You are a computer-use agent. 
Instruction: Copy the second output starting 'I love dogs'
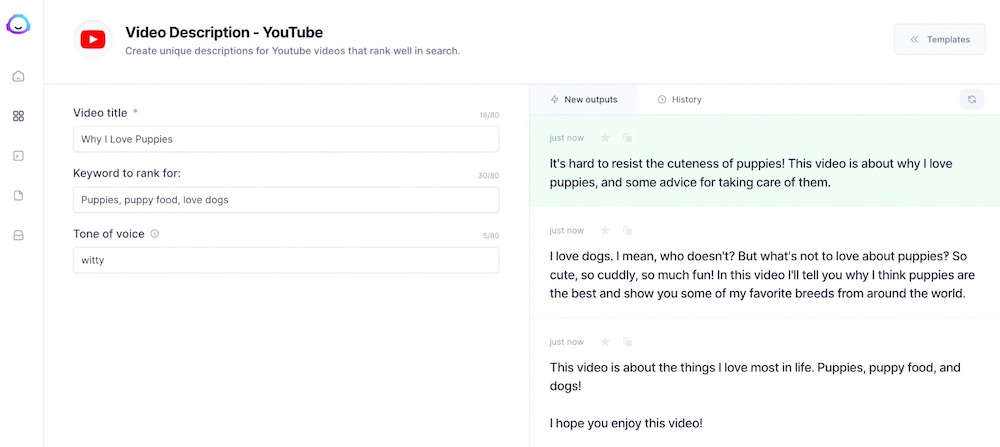627,231
